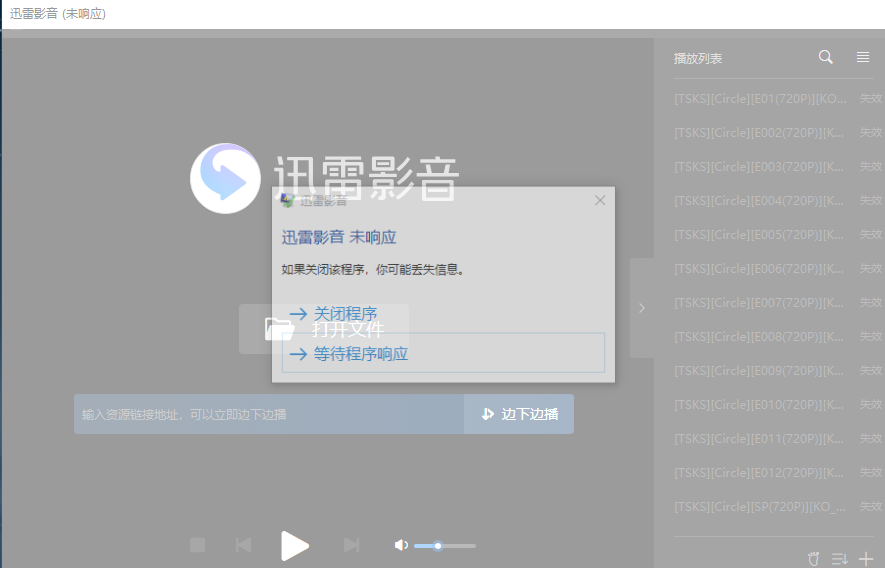Collapse the playlist side panel arrow
The height and width of the screenshot is (568, 885).
tap(642, 308)
